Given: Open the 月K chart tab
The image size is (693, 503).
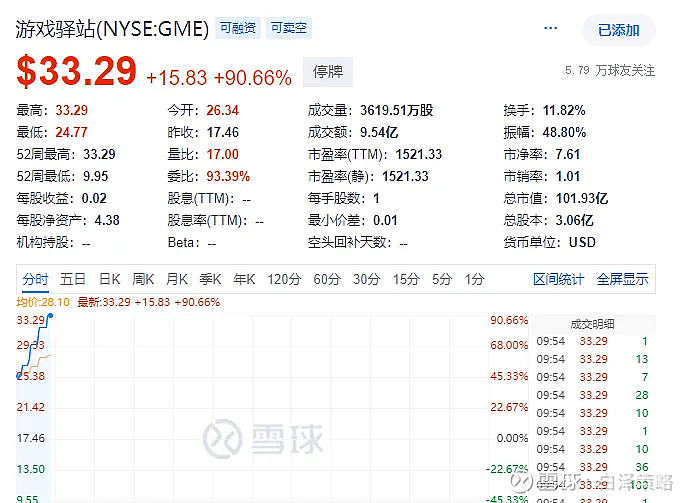Looking at the screenshot, I should tap(177, 279).
